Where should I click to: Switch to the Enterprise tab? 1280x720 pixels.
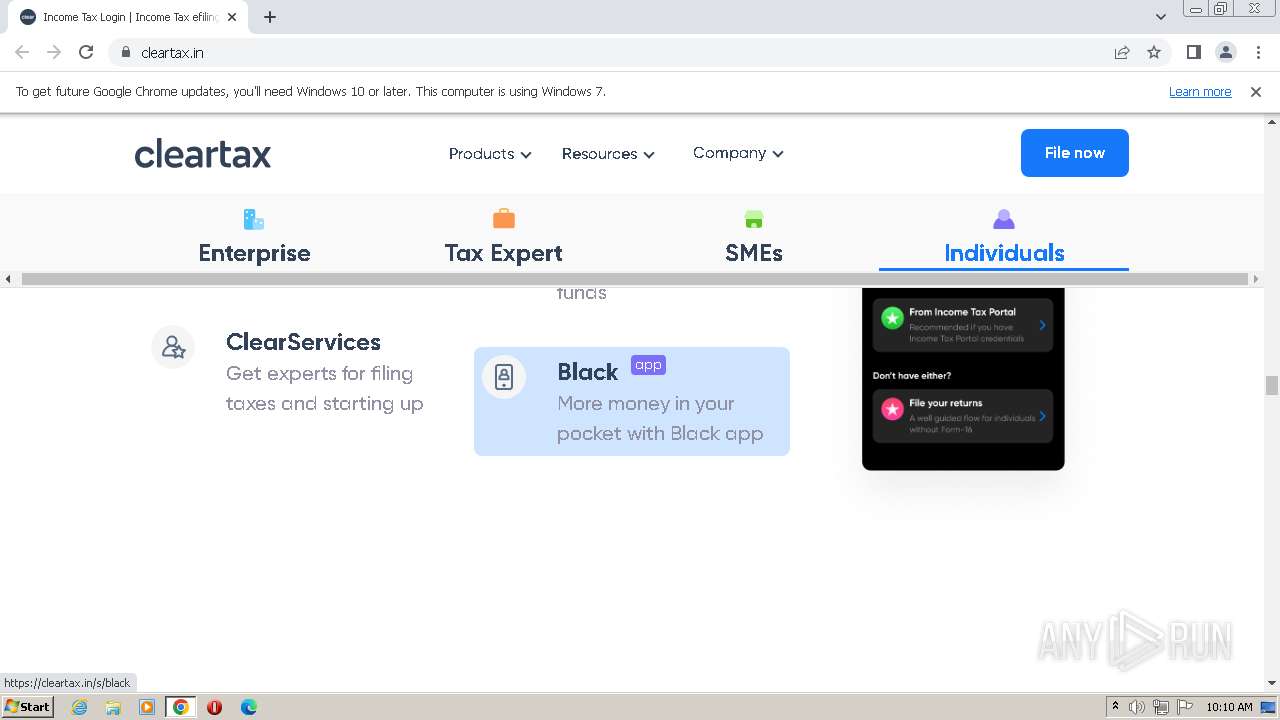[254, 236]
